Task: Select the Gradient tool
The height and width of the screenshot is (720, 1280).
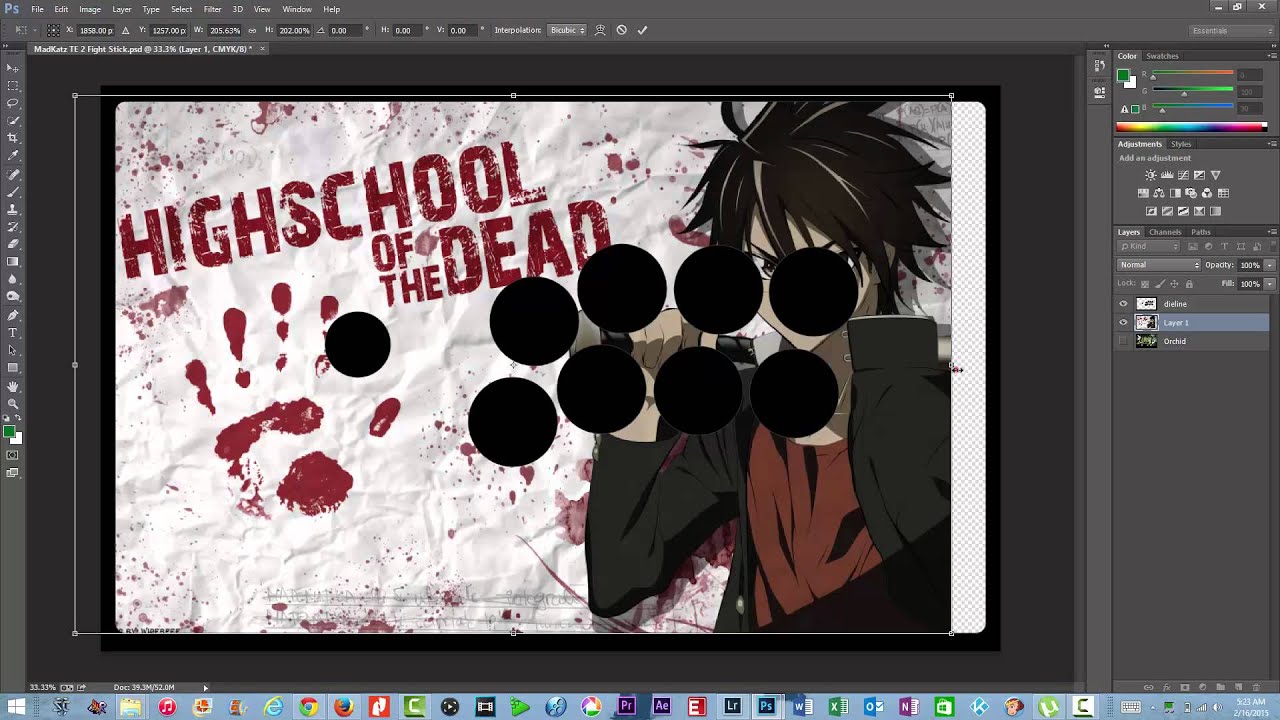Action: click(x=13, y=262)
